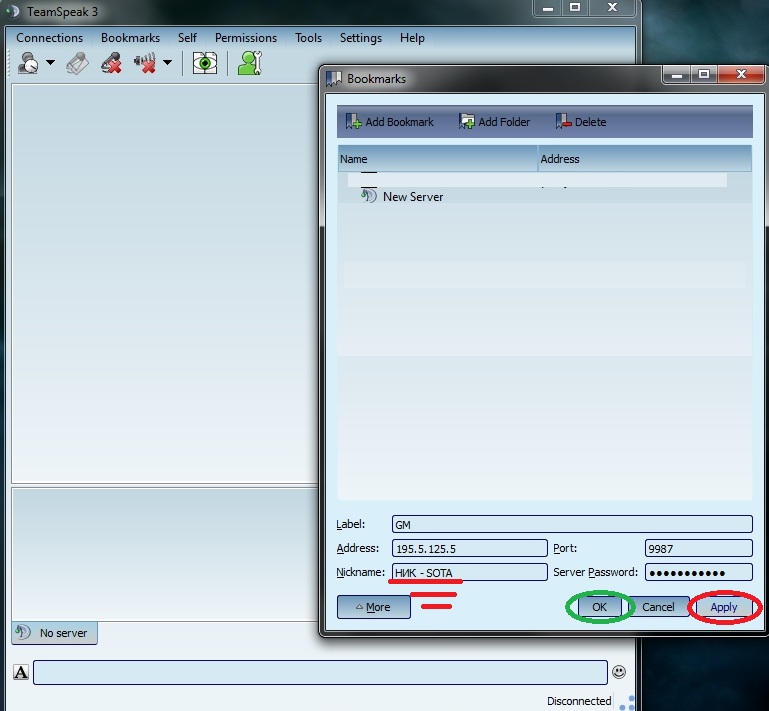Click the New Server bookmark icon
This screenshot has height=711, width=769.
pos(369,196)
